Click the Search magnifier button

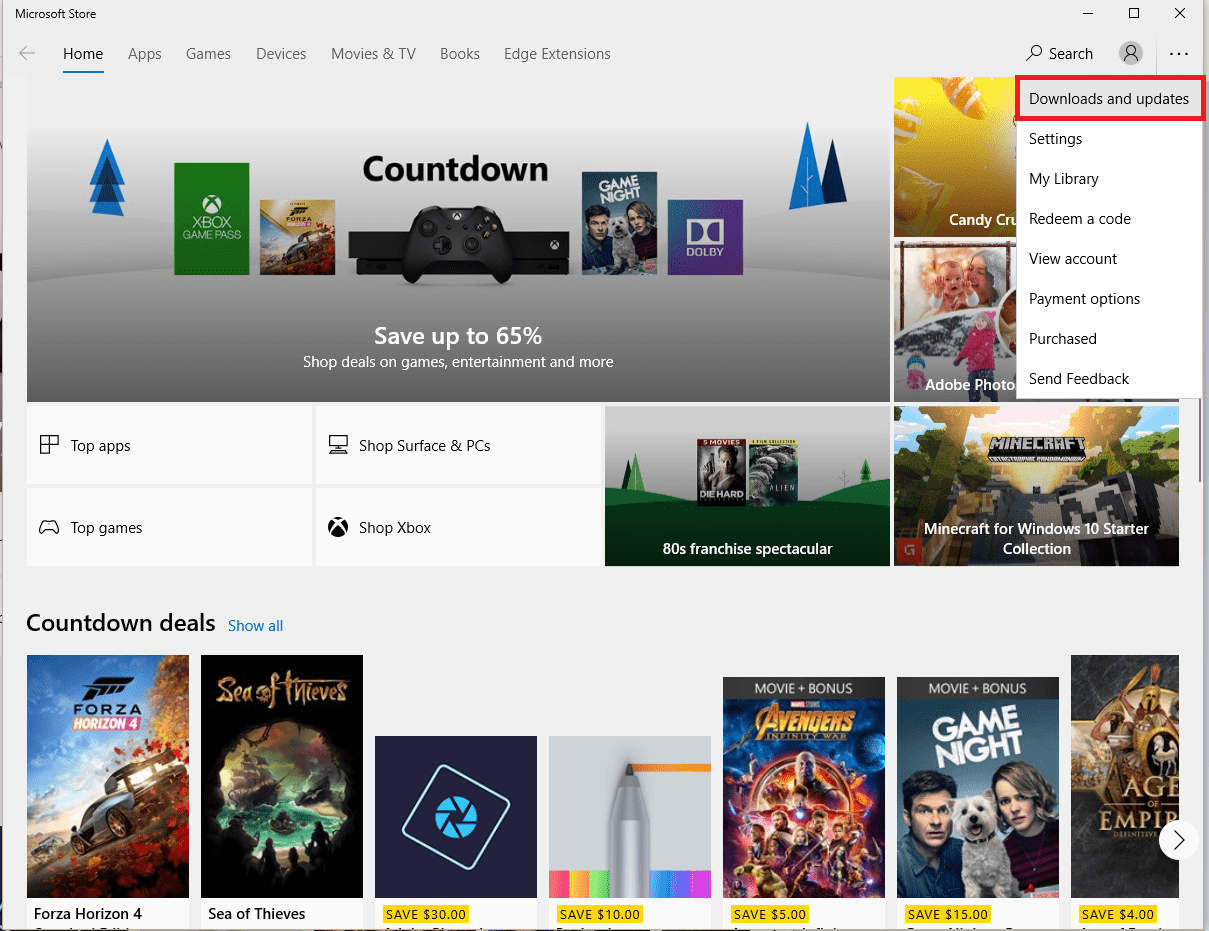pos(1060,54)
